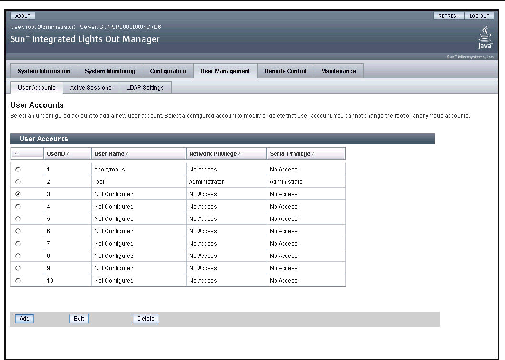505x360 pixels.
Task: Sort the table by User Name column
Action: pyautogui.click(x=139, y=154)
